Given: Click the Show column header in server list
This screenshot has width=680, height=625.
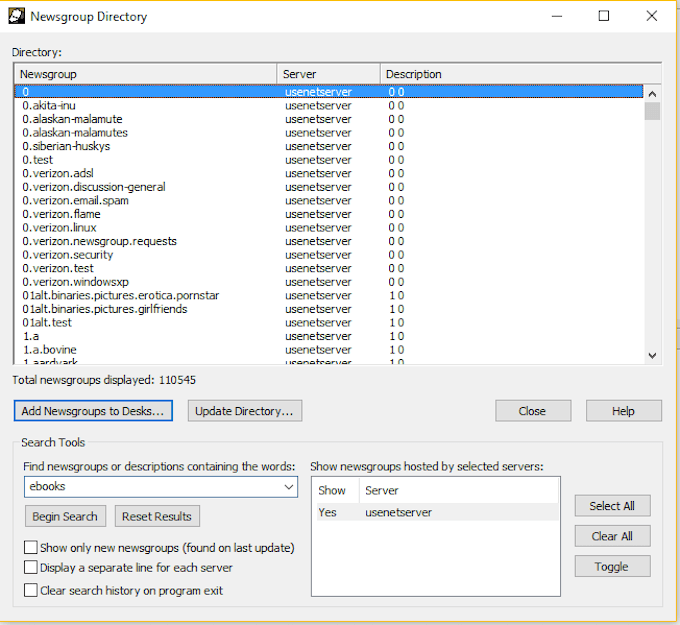Looking at the screenshot, I should pos(332,491).
